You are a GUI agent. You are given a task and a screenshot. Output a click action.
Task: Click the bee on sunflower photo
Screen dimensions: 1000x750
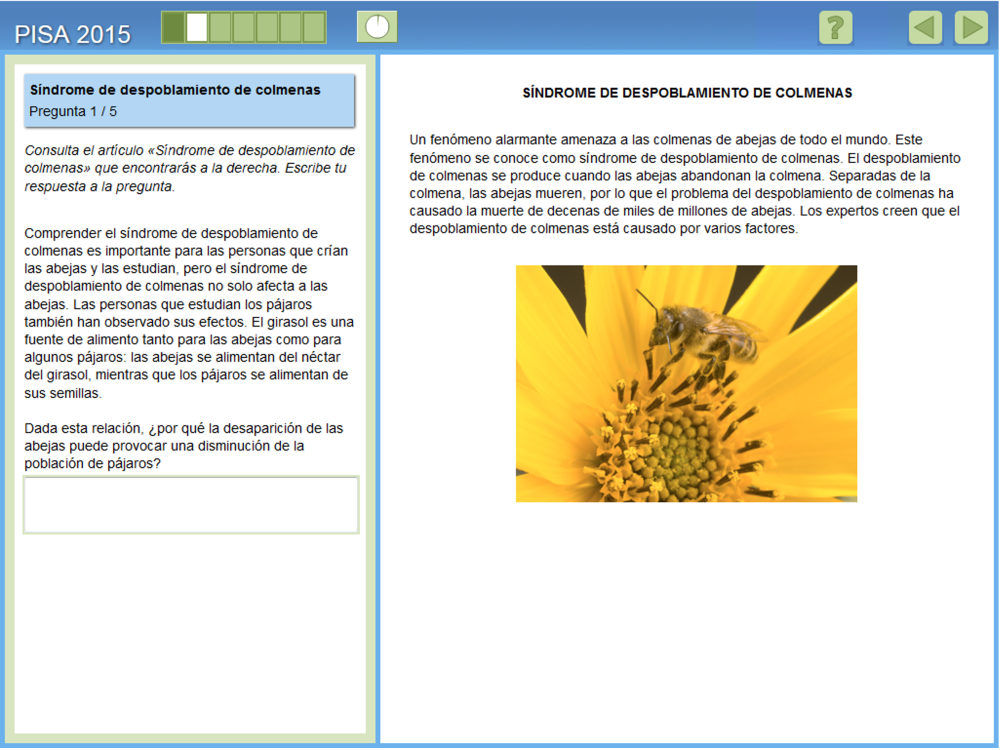(x=686, y=383)
